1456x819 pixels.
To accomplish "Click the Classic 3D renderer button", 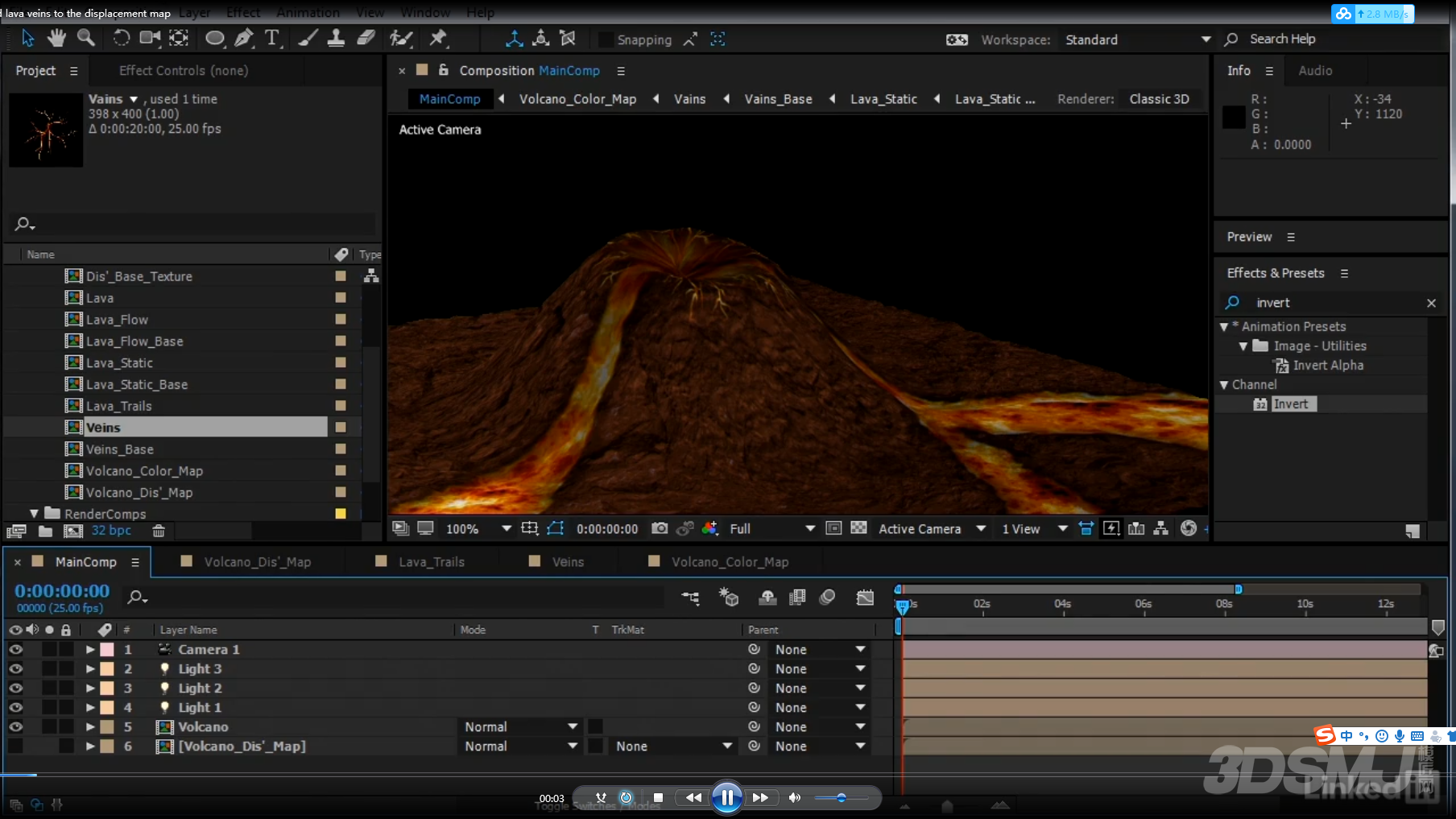I will click(1159, 99).
